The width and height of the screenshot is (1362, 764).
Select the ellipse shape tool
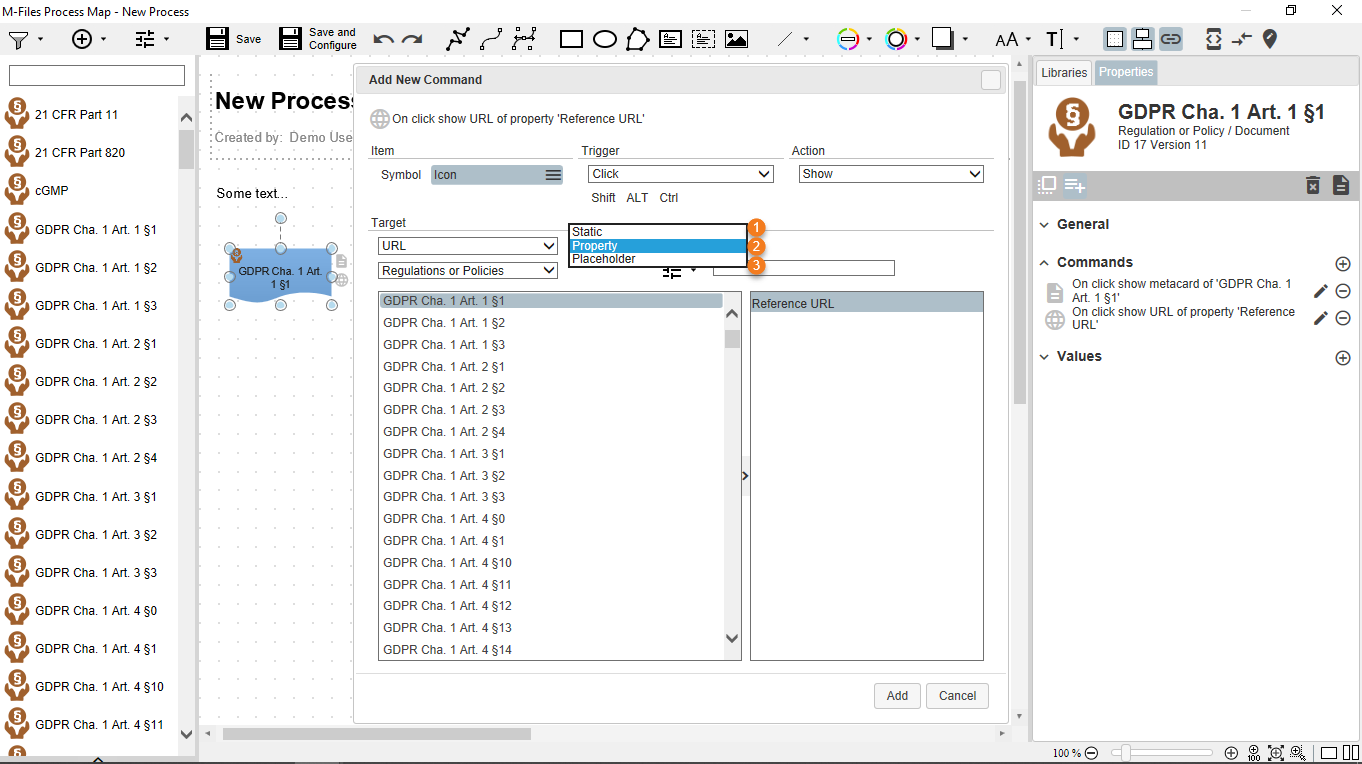(605, 39)
